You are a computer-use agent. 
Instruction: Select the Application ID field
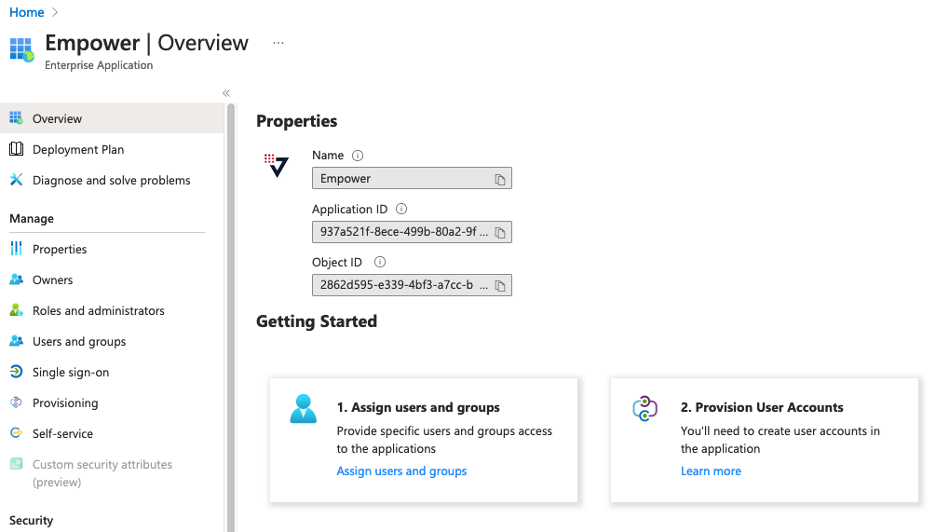click(x=412, y=232)
